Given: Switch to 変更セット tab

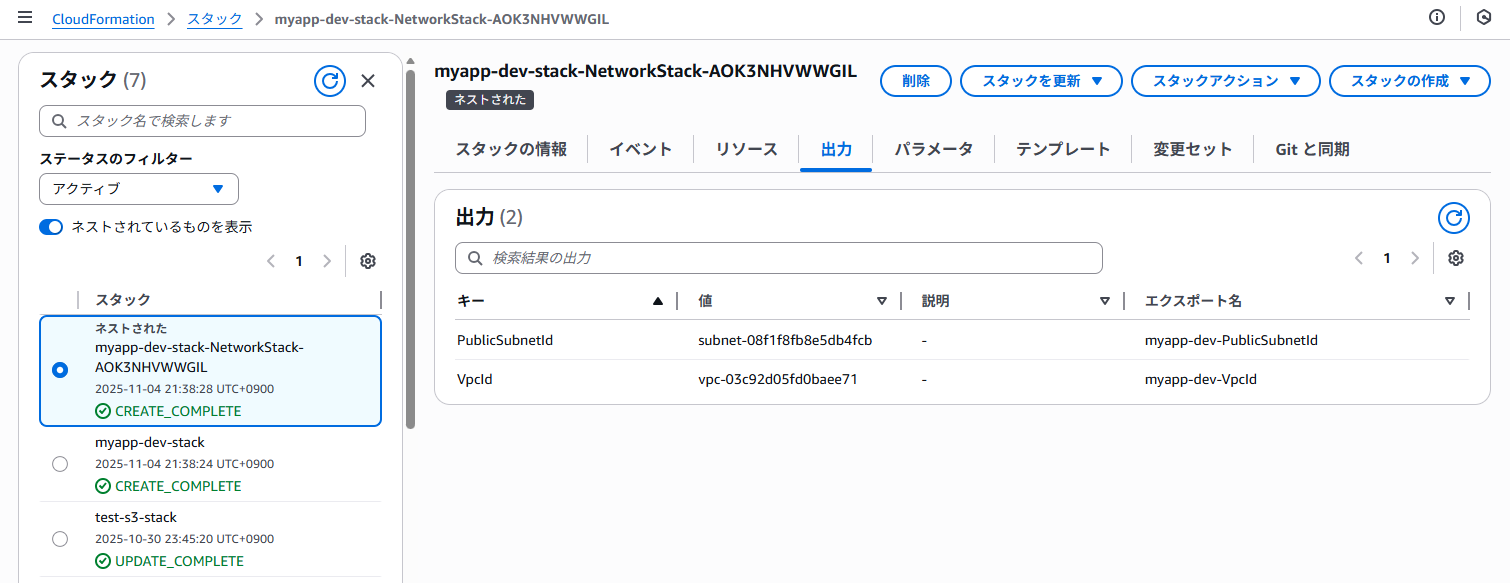Looking at the screenshot, I should [1192, 149].
